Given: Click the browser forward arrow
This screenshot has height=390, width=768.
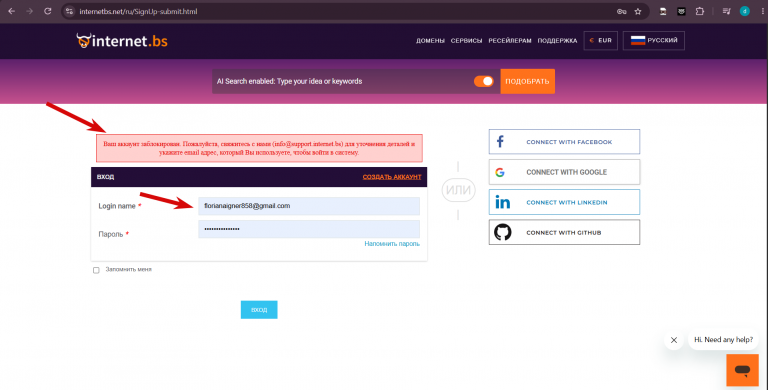Looking at the screenshot, I should tap(29, 11).
